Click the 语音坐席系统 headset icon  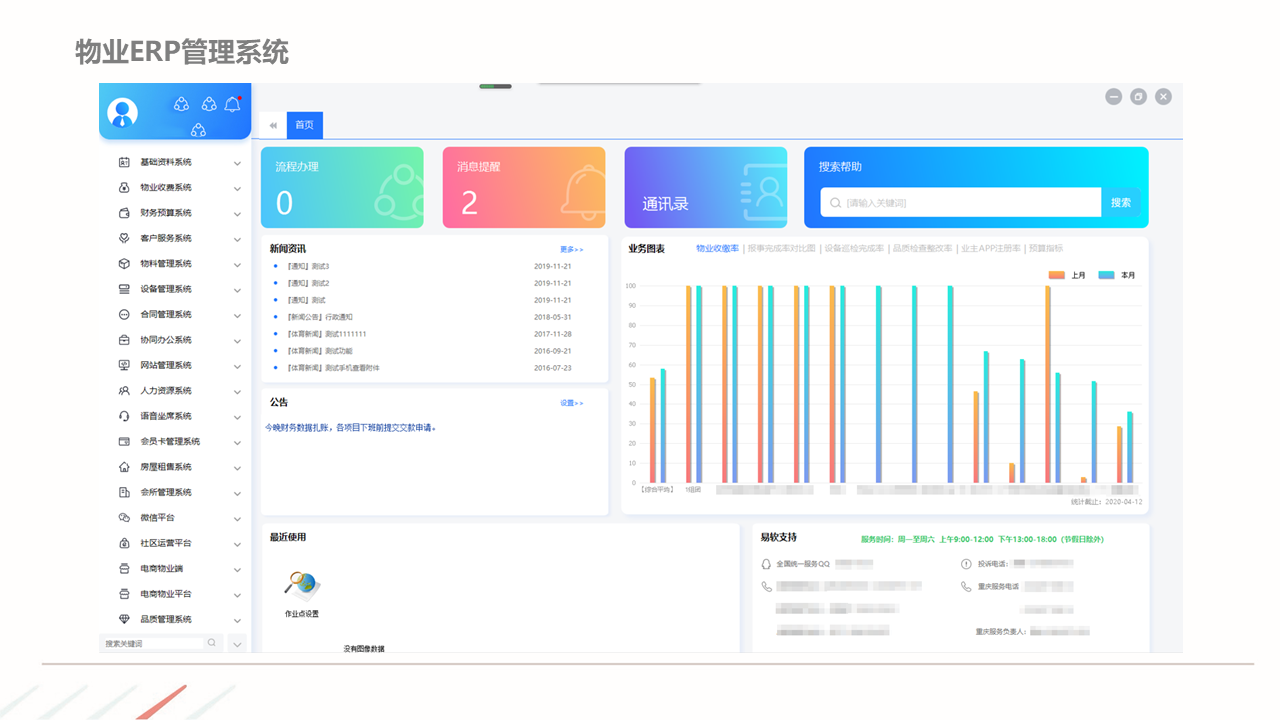point(124,416)
